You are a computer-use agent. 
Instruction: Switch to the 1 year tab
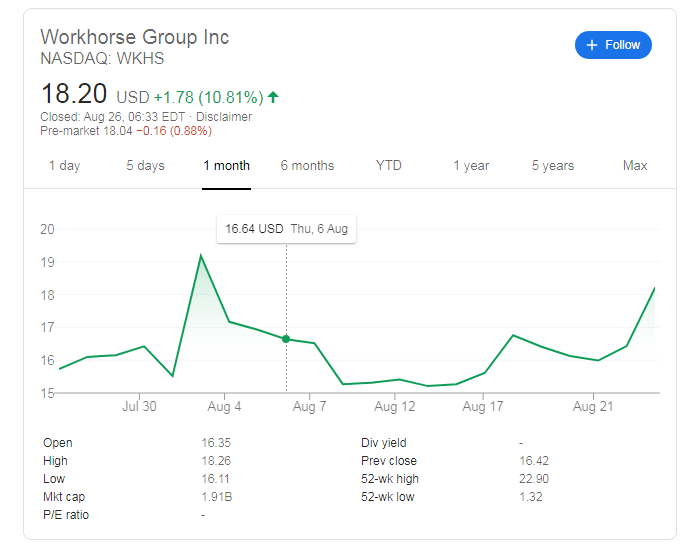coord(471,166)
